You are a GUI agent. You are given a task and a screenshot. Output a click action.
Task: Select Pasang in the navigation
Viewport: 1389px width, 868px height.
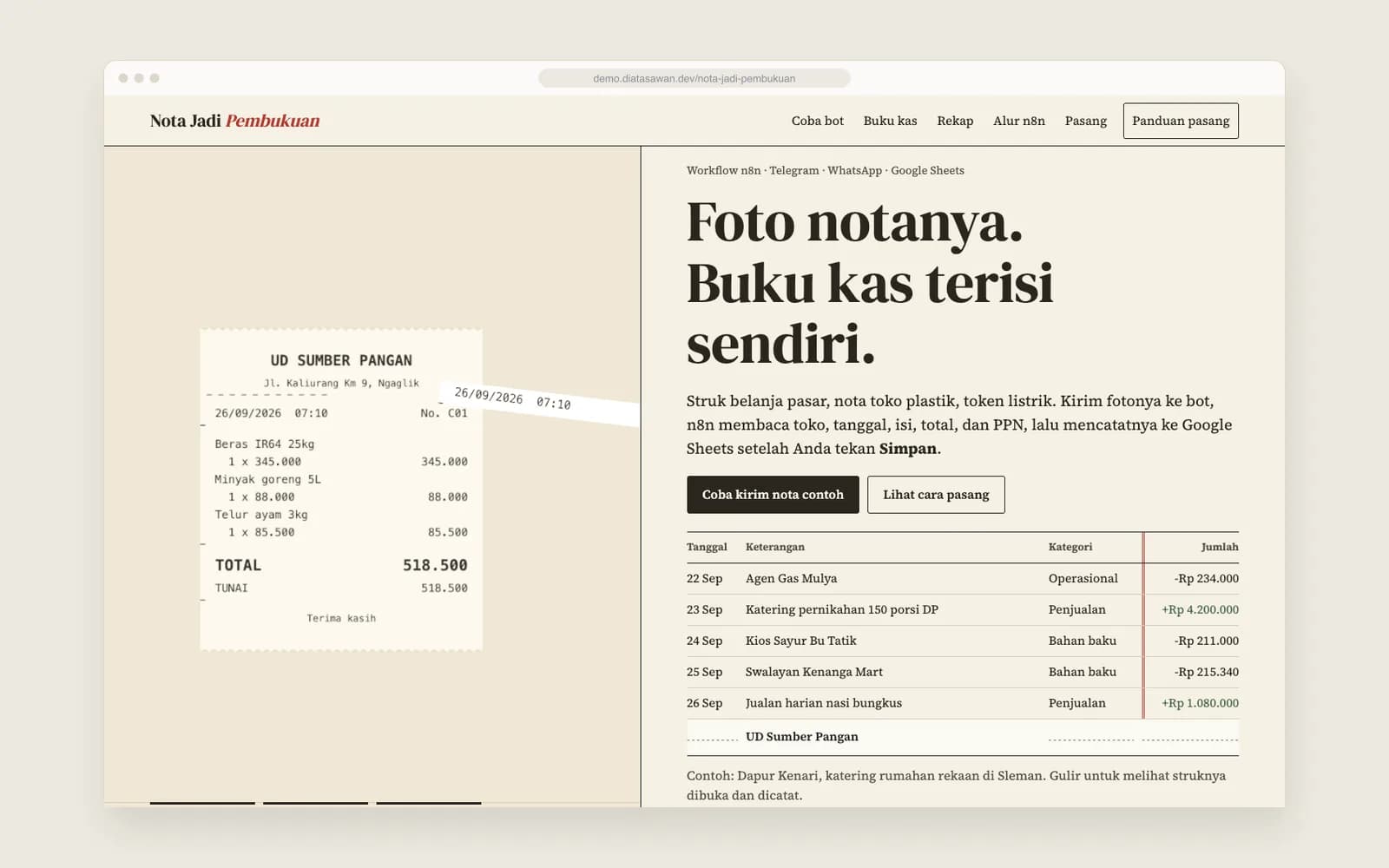(x=1085, y=121)
